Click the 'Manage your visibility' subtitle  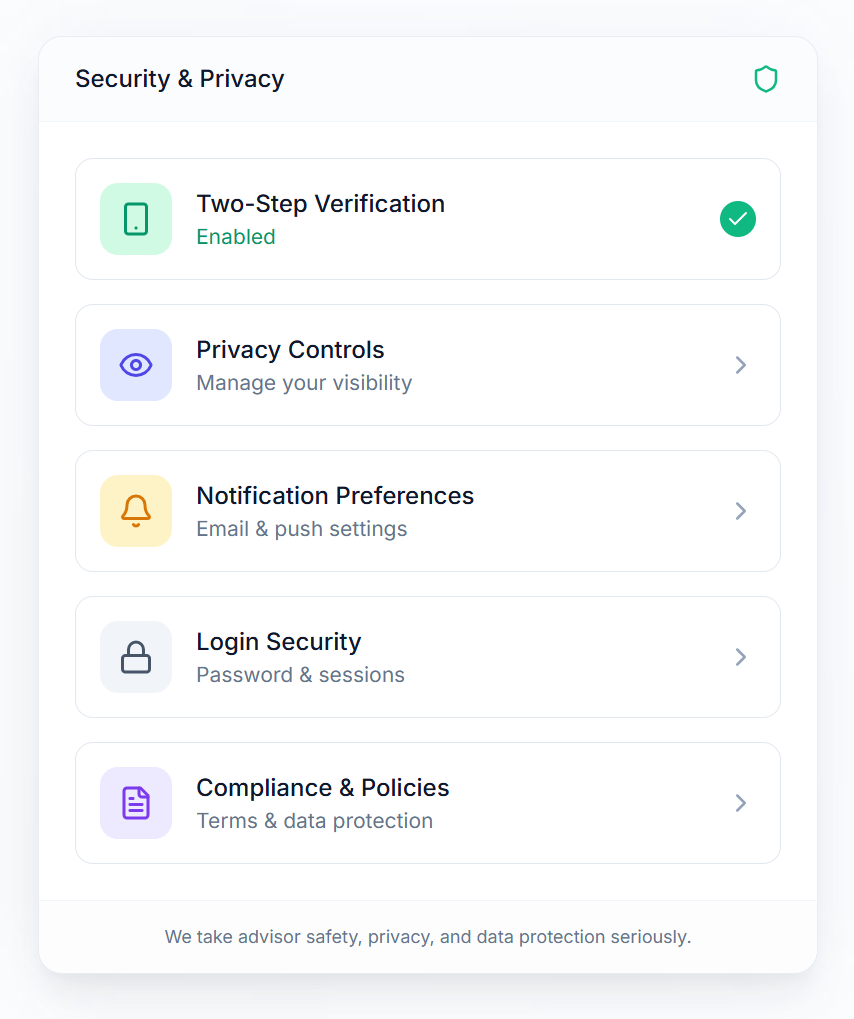pyautogui.click(x=304, y=383)
